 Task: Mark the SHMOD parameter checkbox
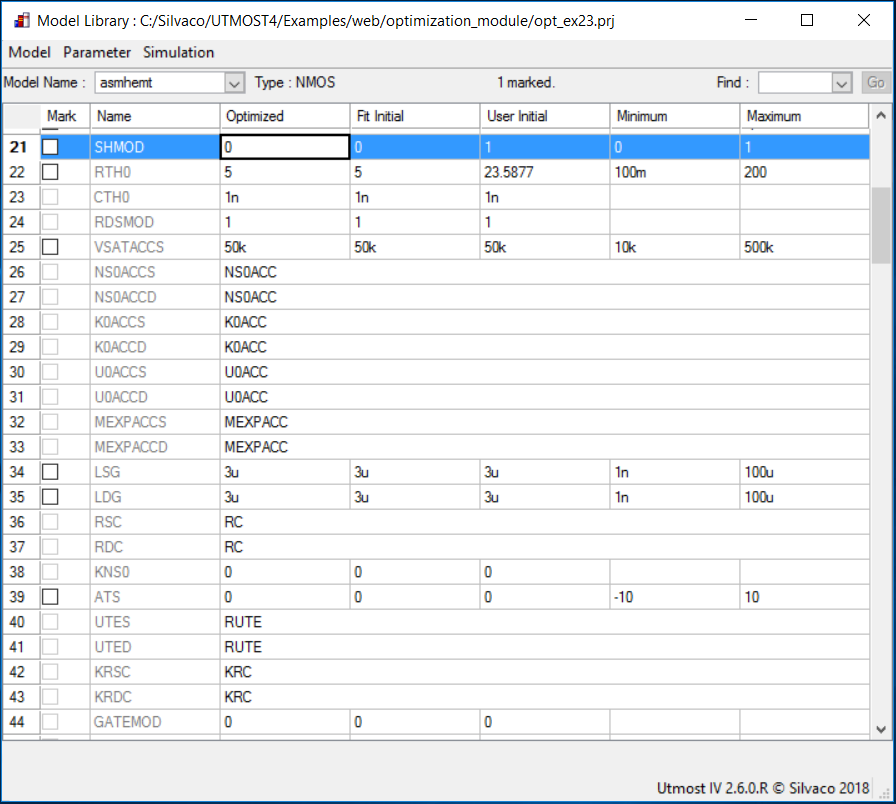pos(50,147)
